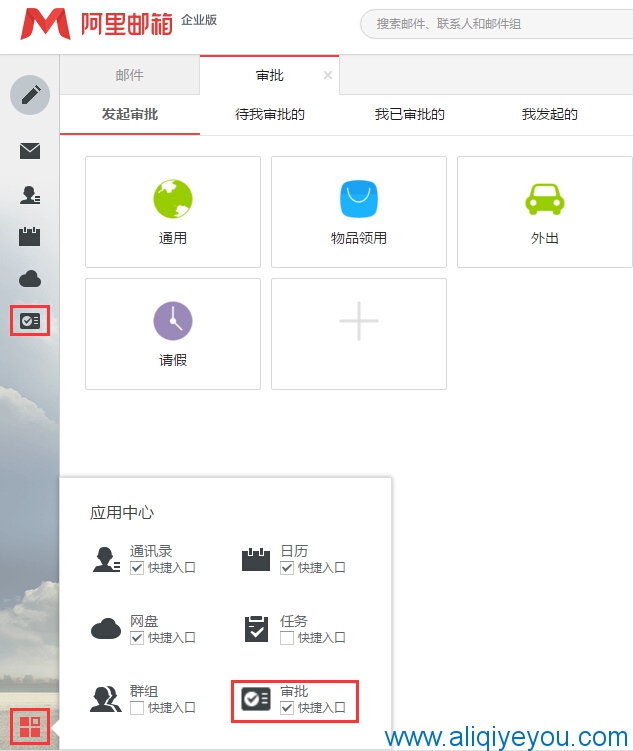Image resolution: width=633 pixels, height=751 pixels.
Task: Click 审批 label in app center
Action: click(294, 691)
